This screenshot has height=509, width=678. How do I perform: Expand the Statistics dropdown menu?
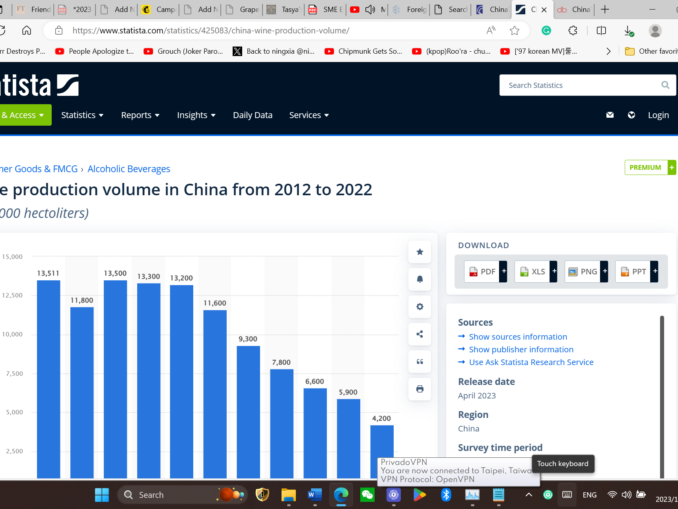pos(82,115)
